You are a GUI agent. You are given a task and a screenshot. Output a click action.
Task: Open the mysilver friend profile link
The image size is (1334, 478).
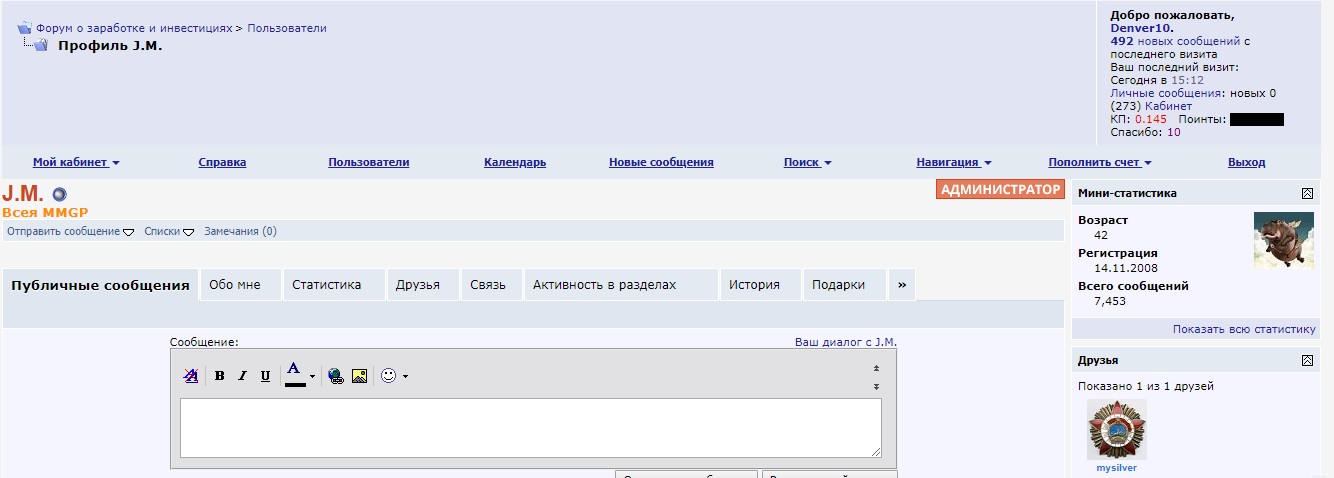click(x=1117, y=468)
